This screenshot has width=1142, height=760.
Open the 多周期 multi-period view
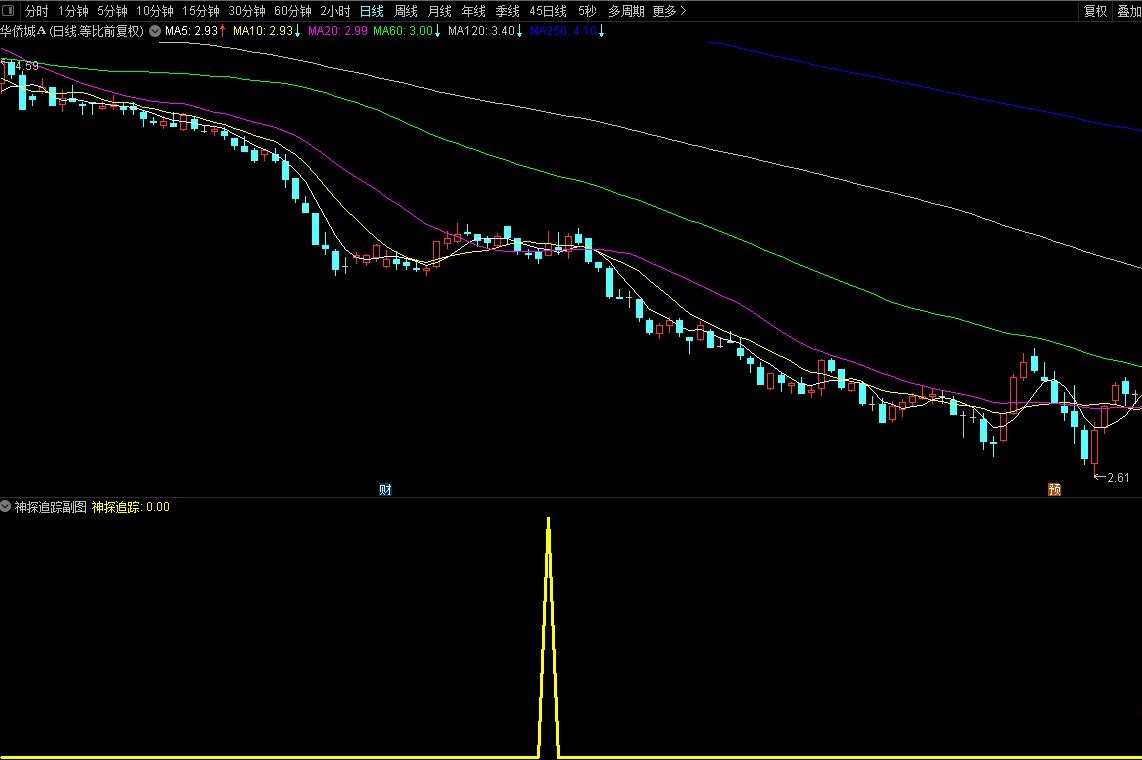coord(626,11)
